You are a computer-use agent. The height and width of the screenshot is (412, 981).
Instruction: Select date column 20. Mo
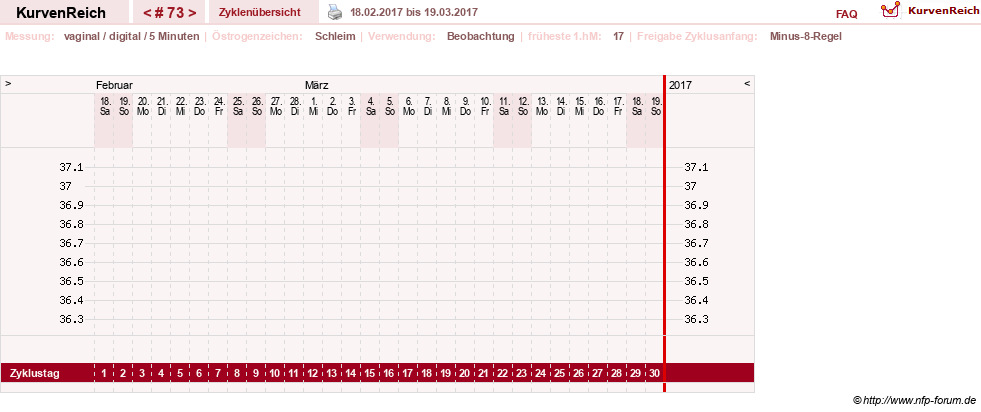[142, 106]
